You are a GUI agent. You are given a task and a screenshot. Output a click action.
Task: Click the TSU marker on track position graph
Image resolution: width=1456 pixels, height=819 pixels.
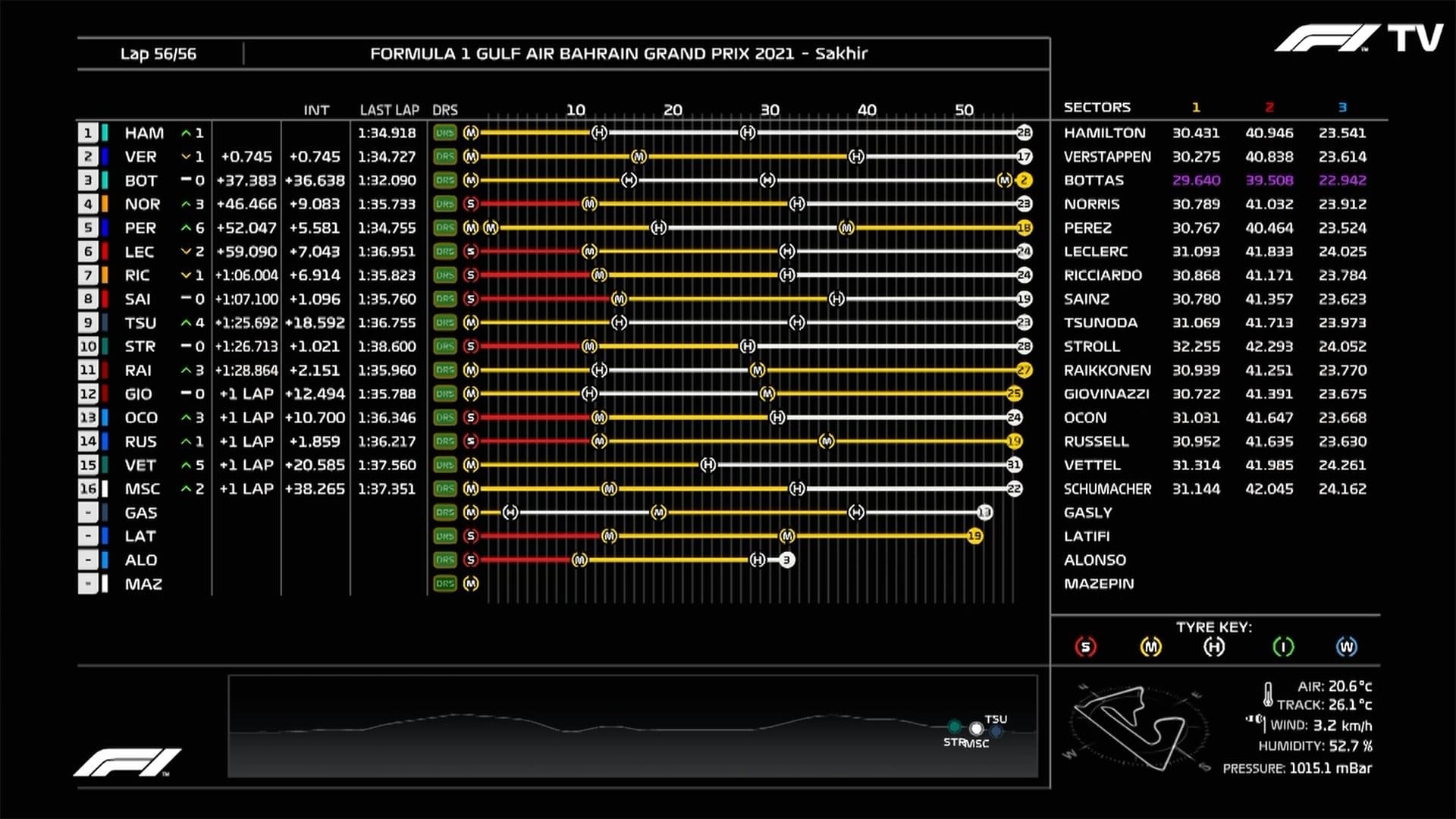(996, 730)
